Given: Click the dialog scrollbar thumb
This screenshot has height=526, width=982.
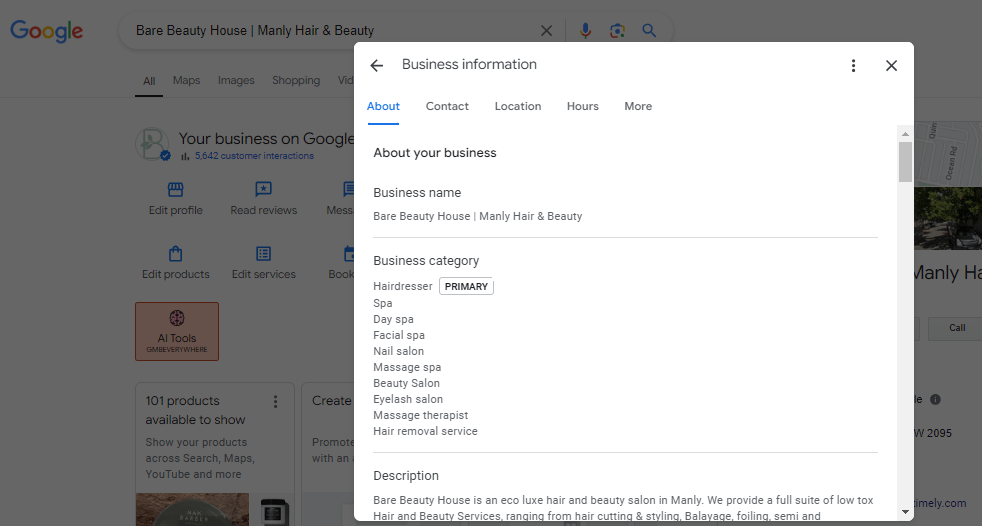Looking at the screenshot, I should click(x=905, y=162).
